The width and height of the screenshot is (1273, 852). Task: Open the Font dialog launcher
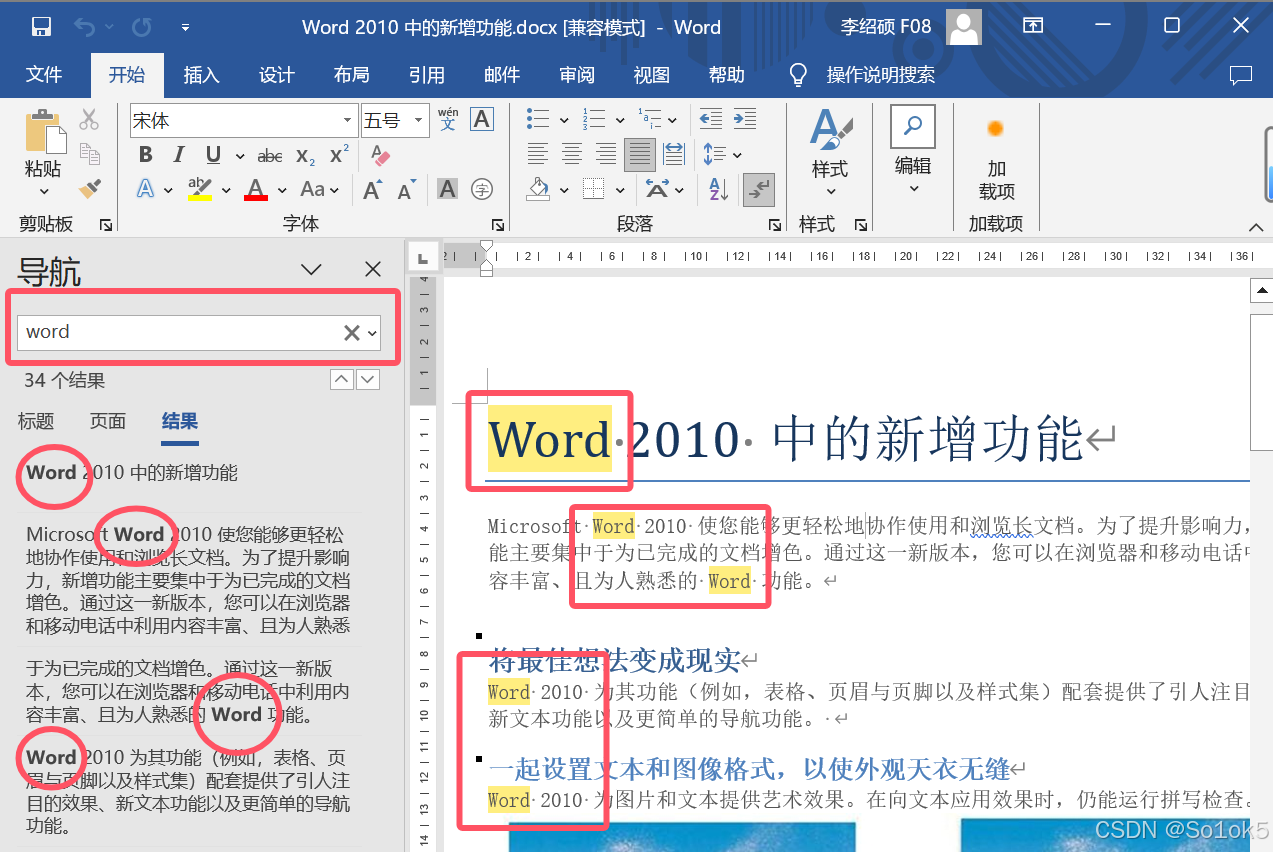point(497,225)
